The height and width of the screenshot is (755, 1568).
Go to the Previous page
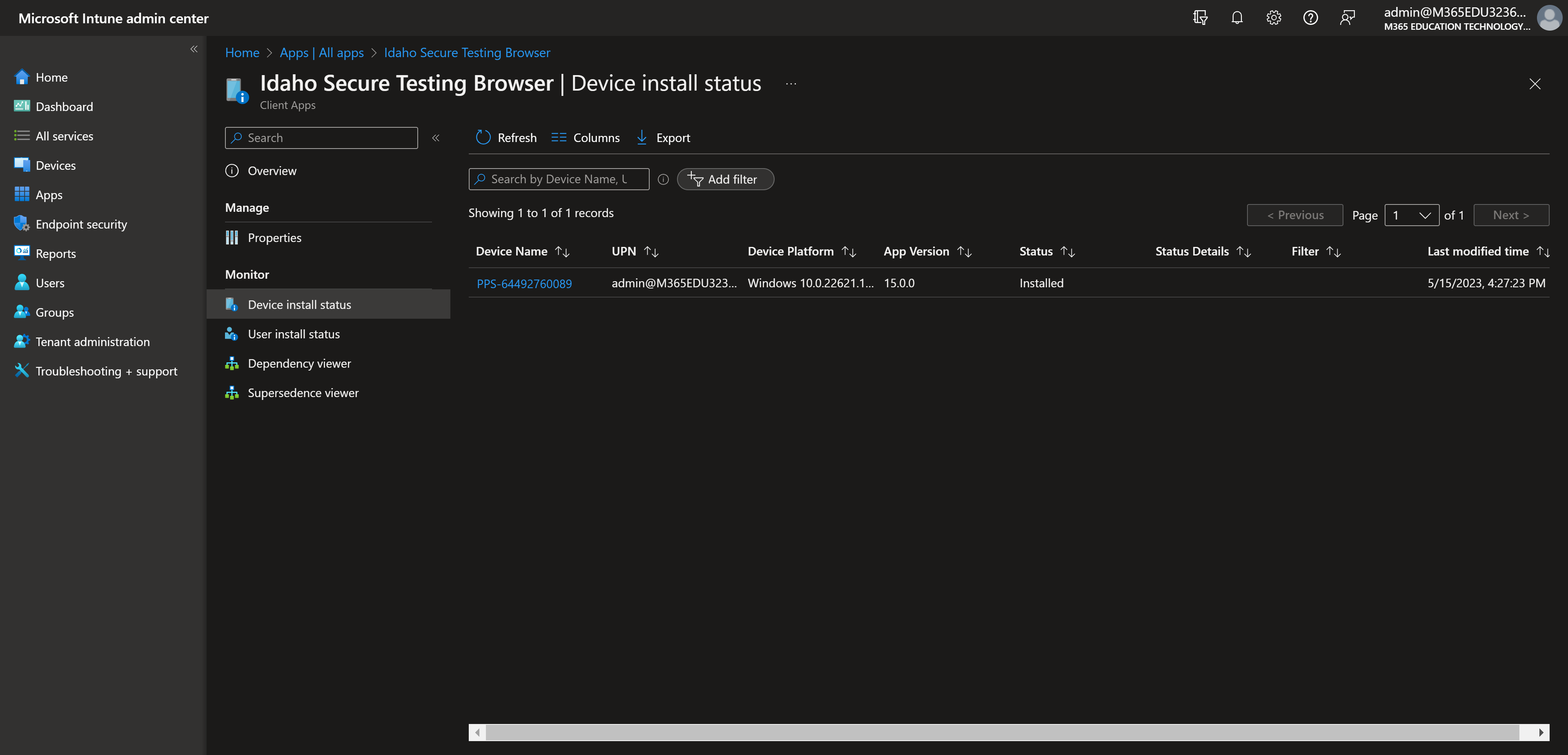(x=1295, y=215)
